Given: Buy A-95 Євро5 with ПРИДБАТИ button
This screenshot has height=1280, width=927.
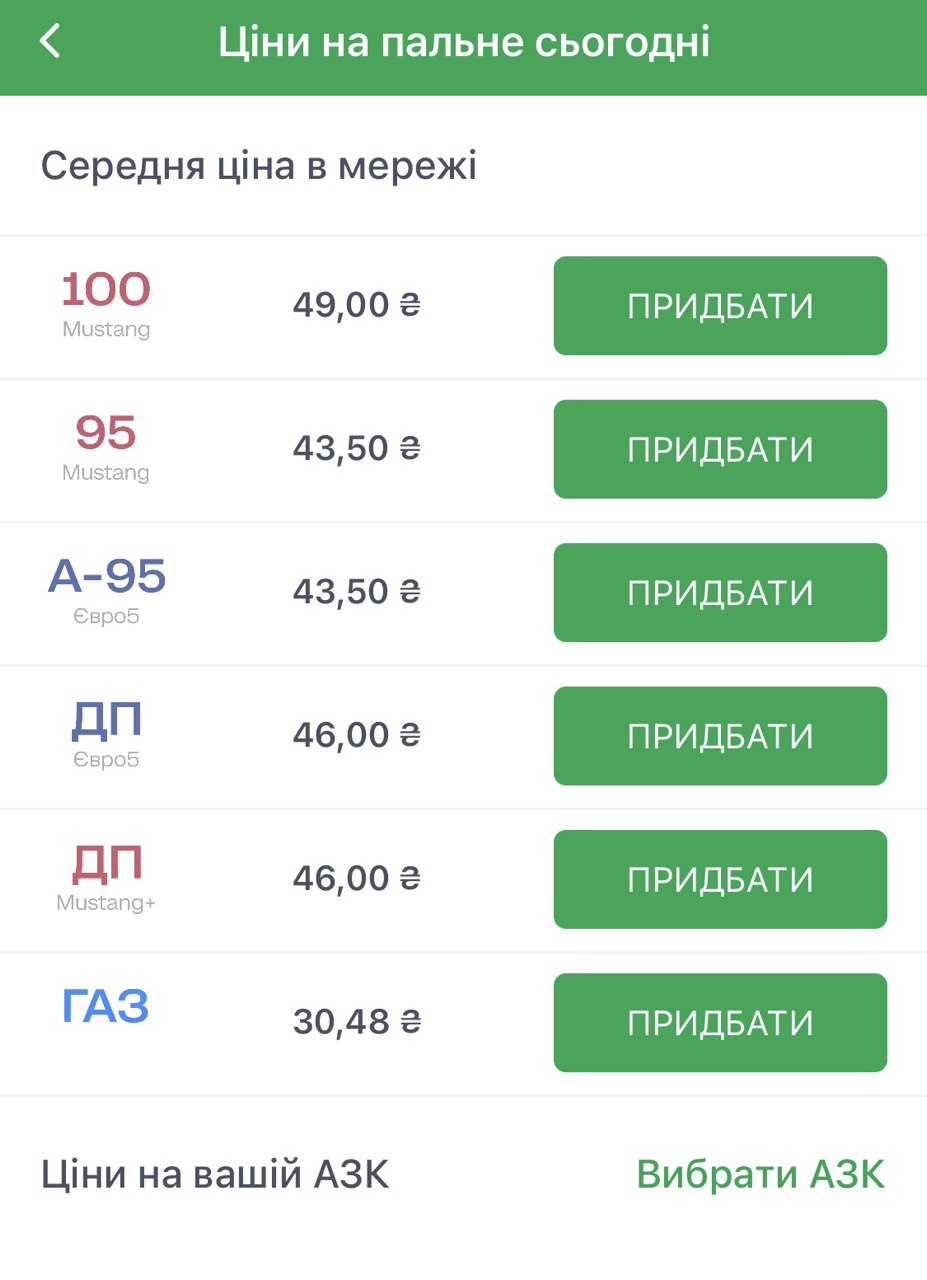Looking at the screenshot, I should tap(720, 592).
